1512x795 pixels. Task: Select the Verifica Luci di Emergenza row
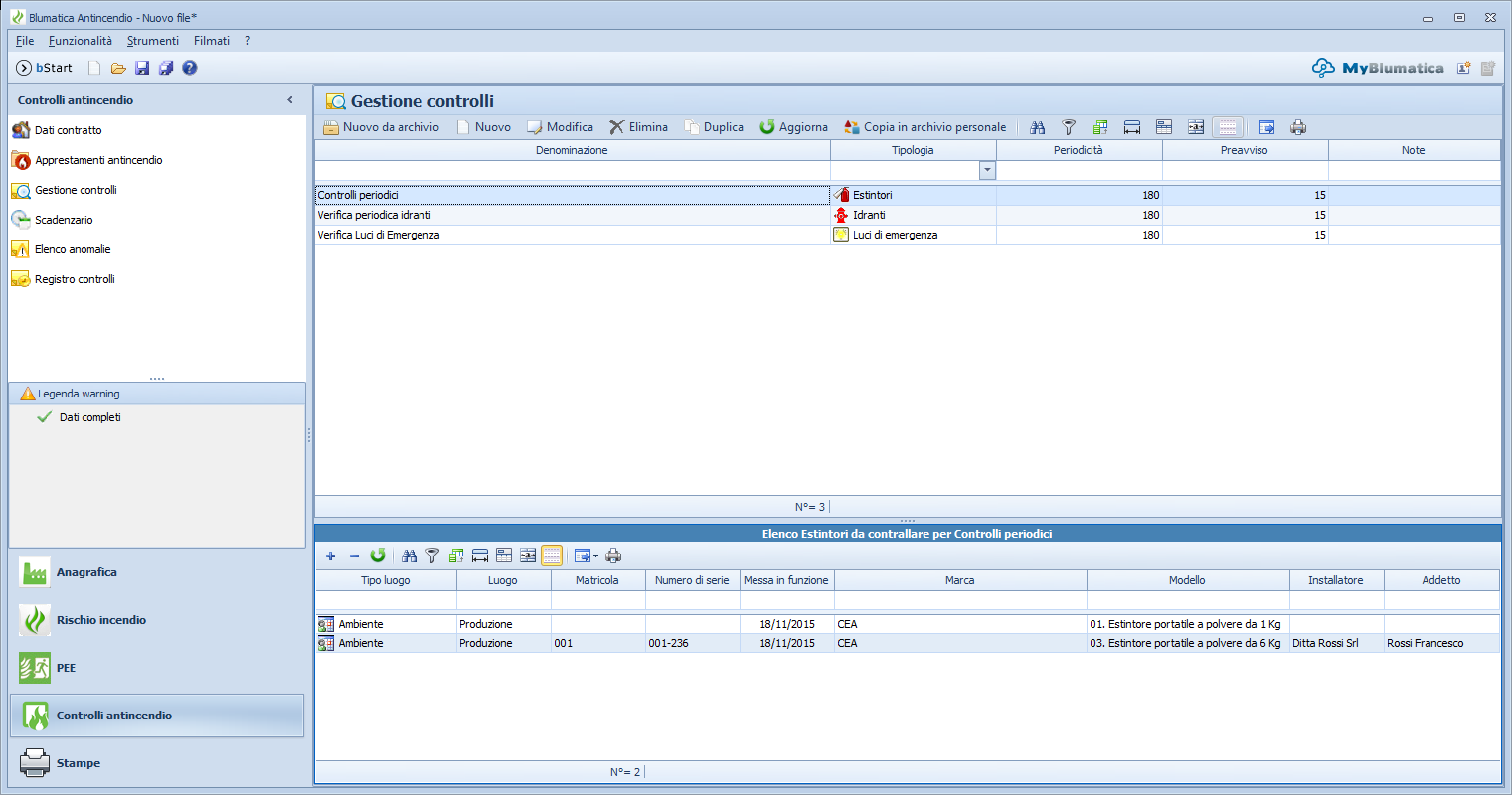908,235
